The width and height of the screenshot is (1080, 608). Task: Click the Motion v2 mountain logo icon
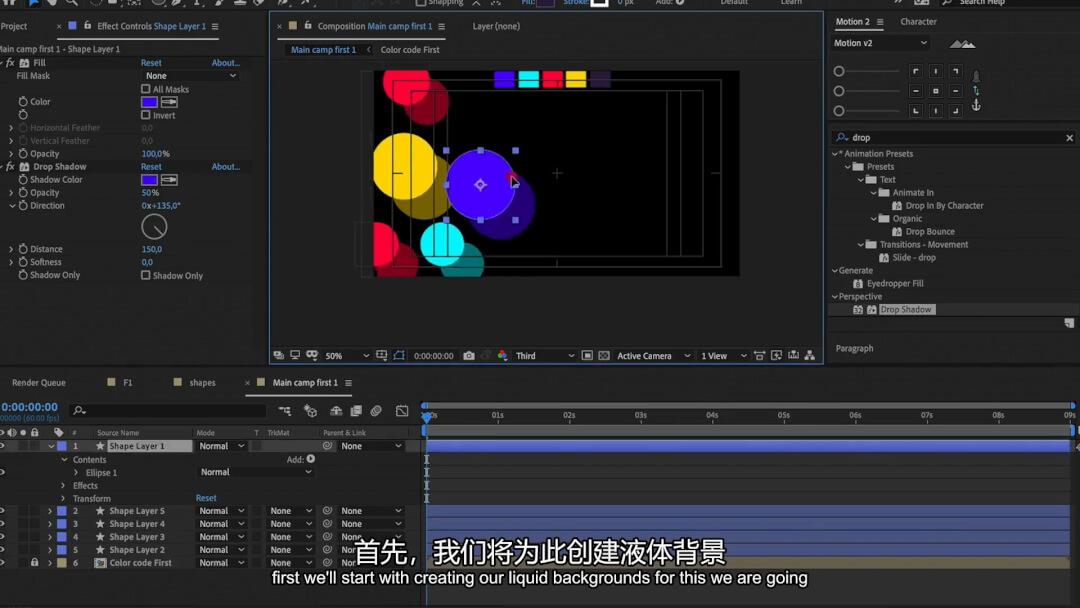962,44
